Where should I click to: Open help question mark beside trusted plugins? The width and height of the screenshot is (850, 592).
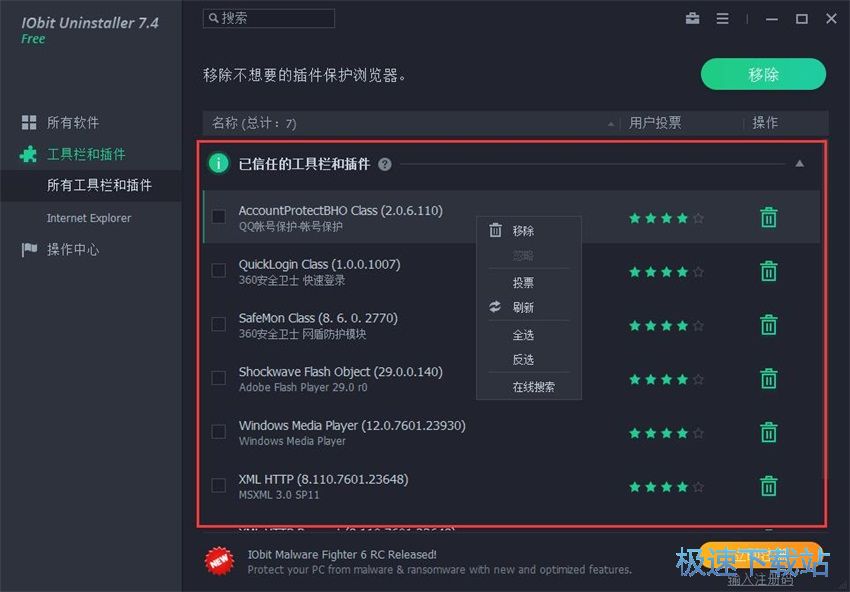point(384,164)
